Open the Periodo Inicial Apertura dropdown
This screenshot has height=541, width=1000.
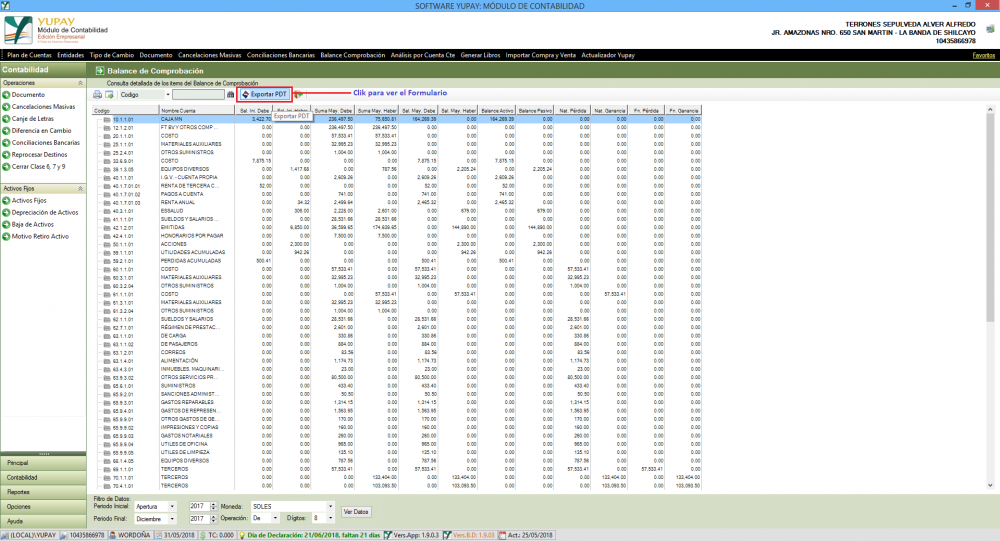[172, 506]
